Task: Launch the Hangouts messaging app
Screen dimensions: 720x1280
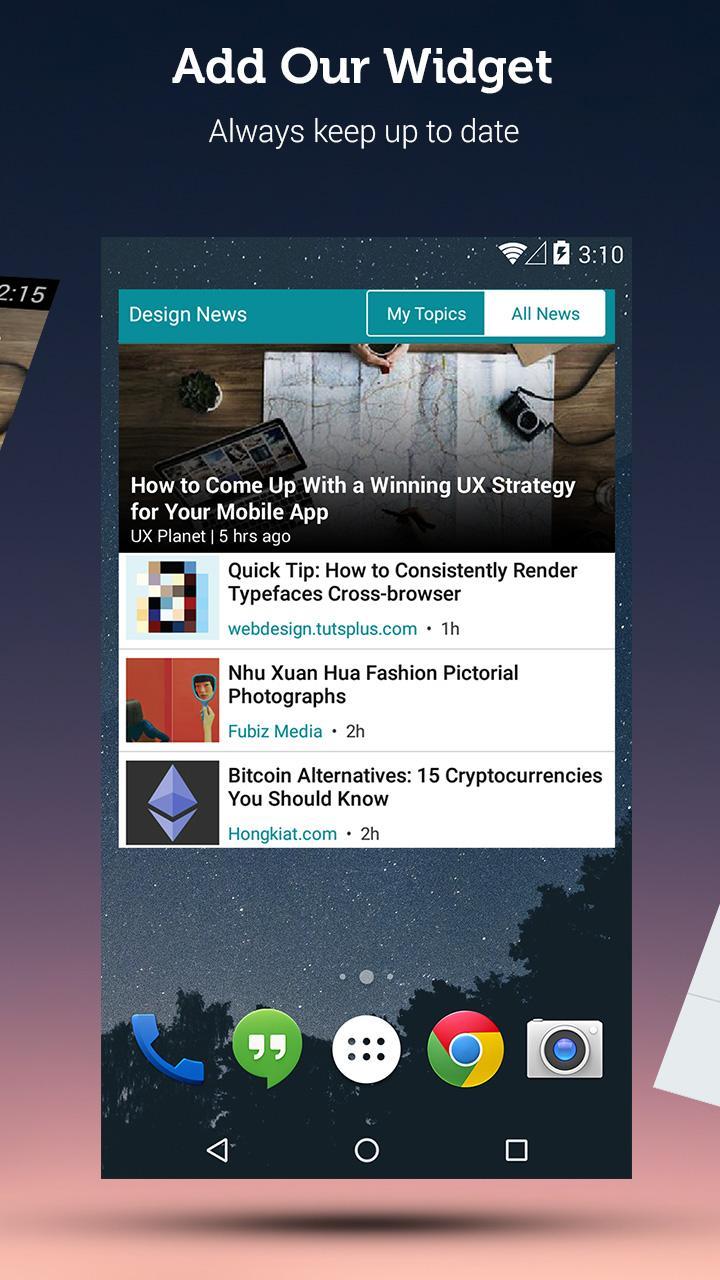Action: pos(267,1049)
